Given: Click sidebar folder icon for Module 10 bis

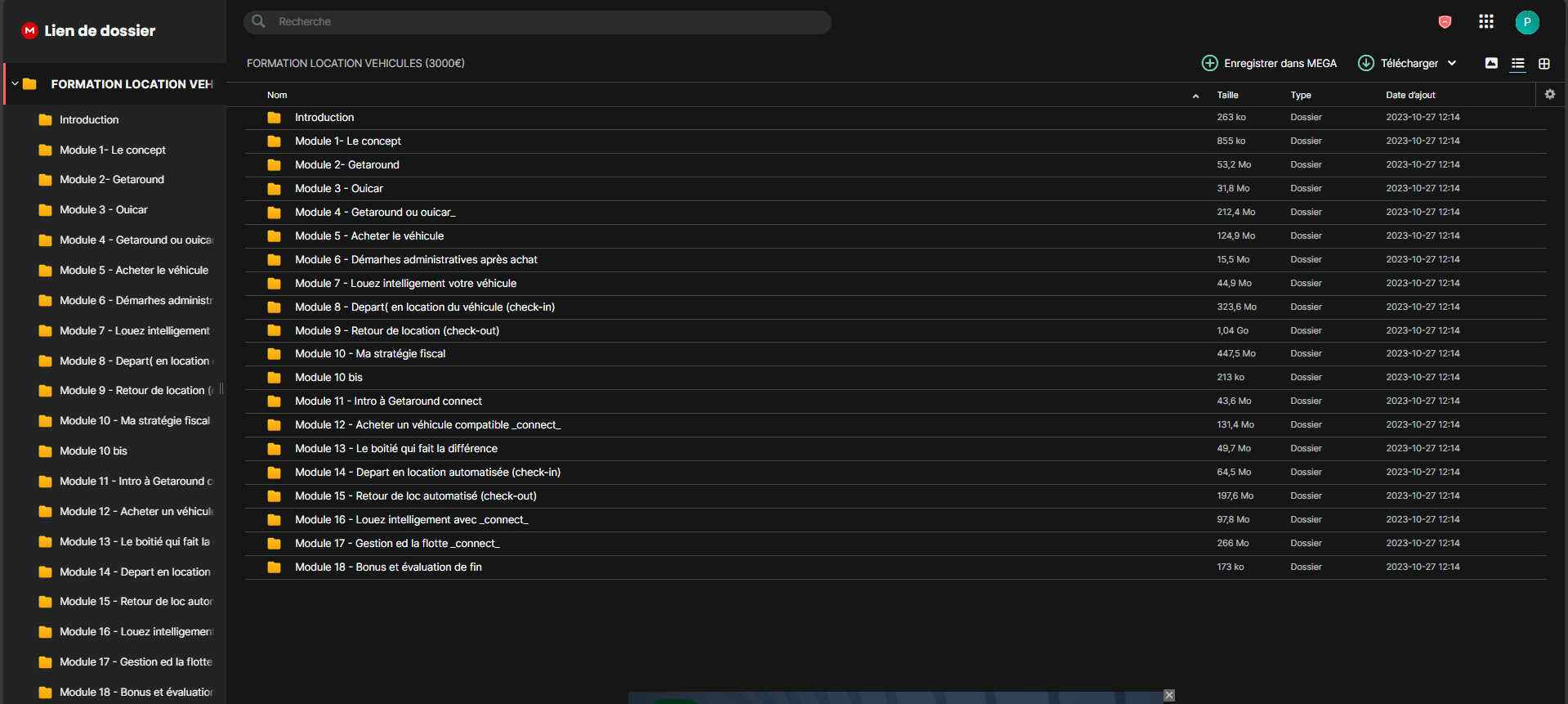Looking at the screenshot, I should pos(46,451).
